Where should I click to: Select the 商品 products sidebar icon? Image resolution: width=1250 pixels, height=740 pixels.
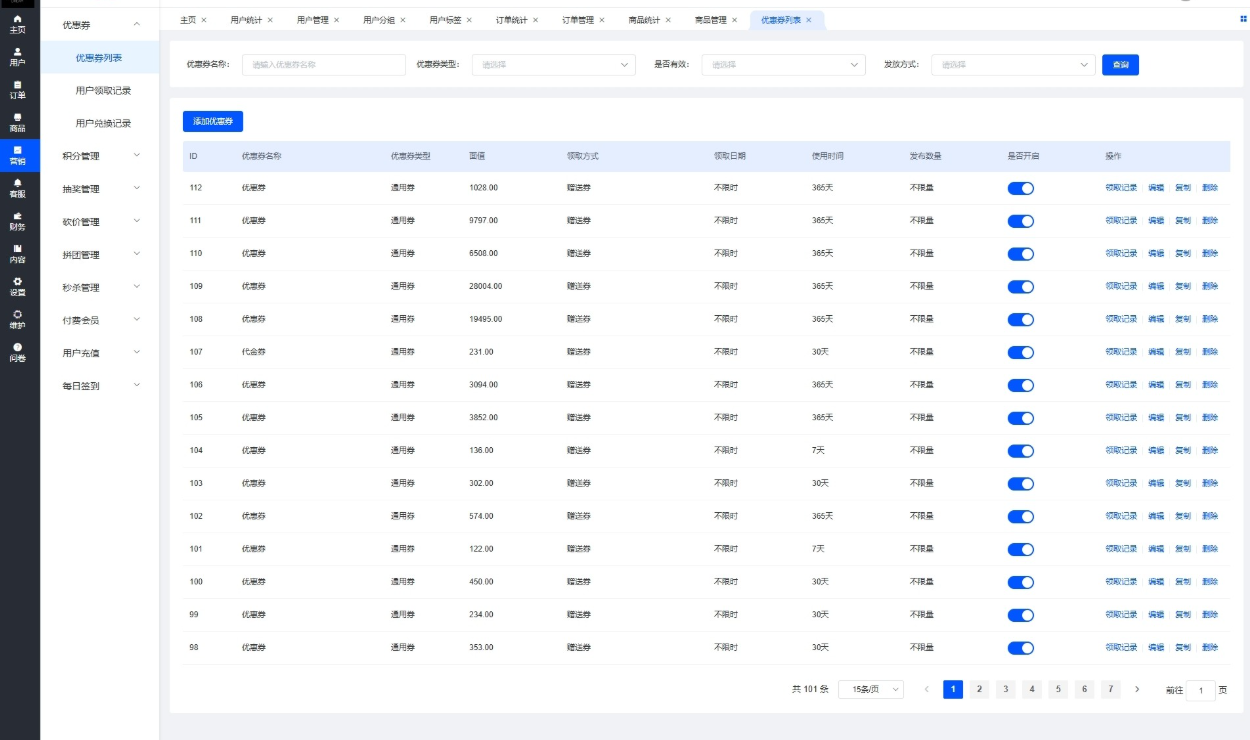tap(17, 123)
